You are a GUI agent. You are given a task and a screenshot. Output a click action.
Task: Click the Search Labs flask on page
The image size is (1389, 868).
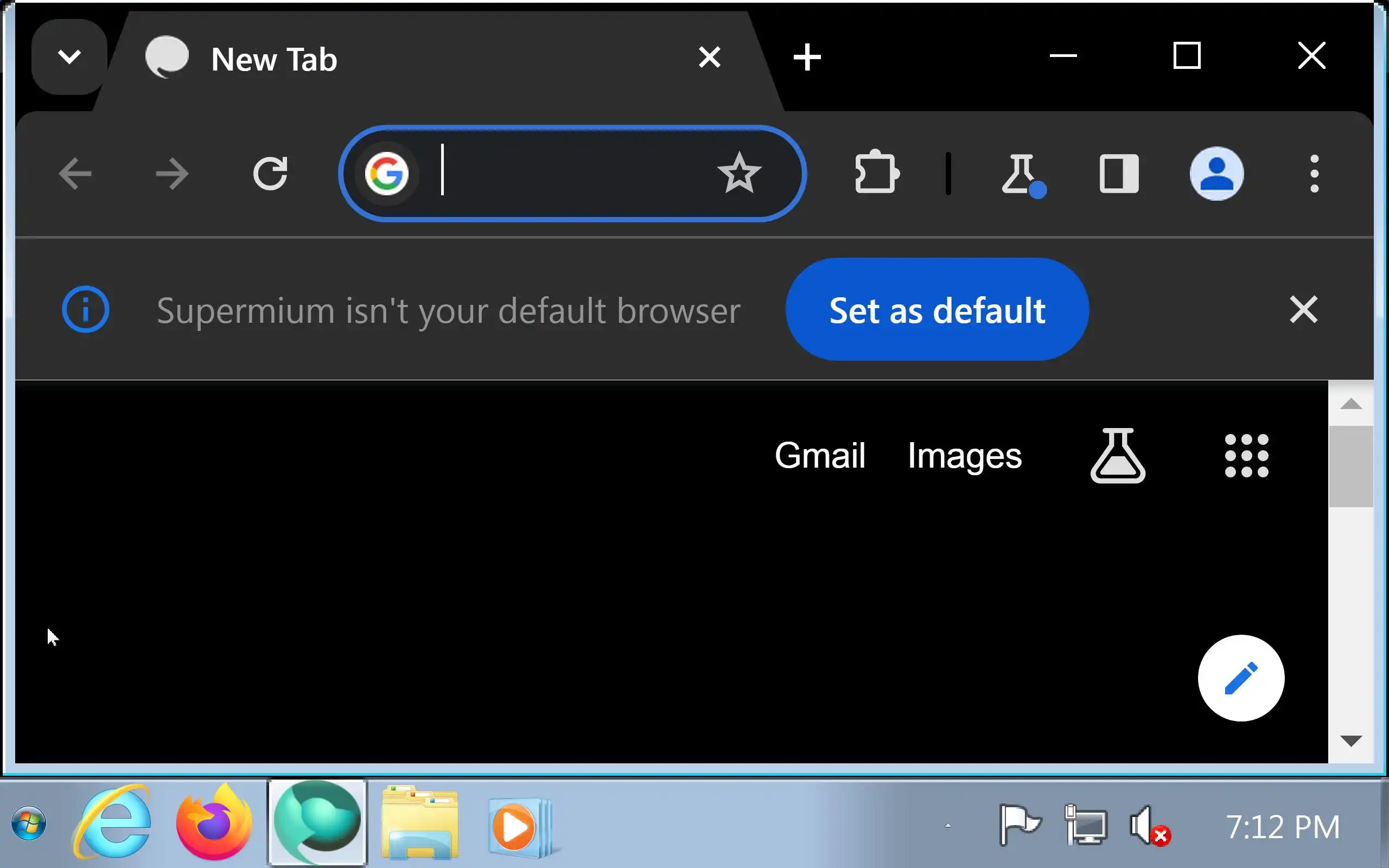1118,456
